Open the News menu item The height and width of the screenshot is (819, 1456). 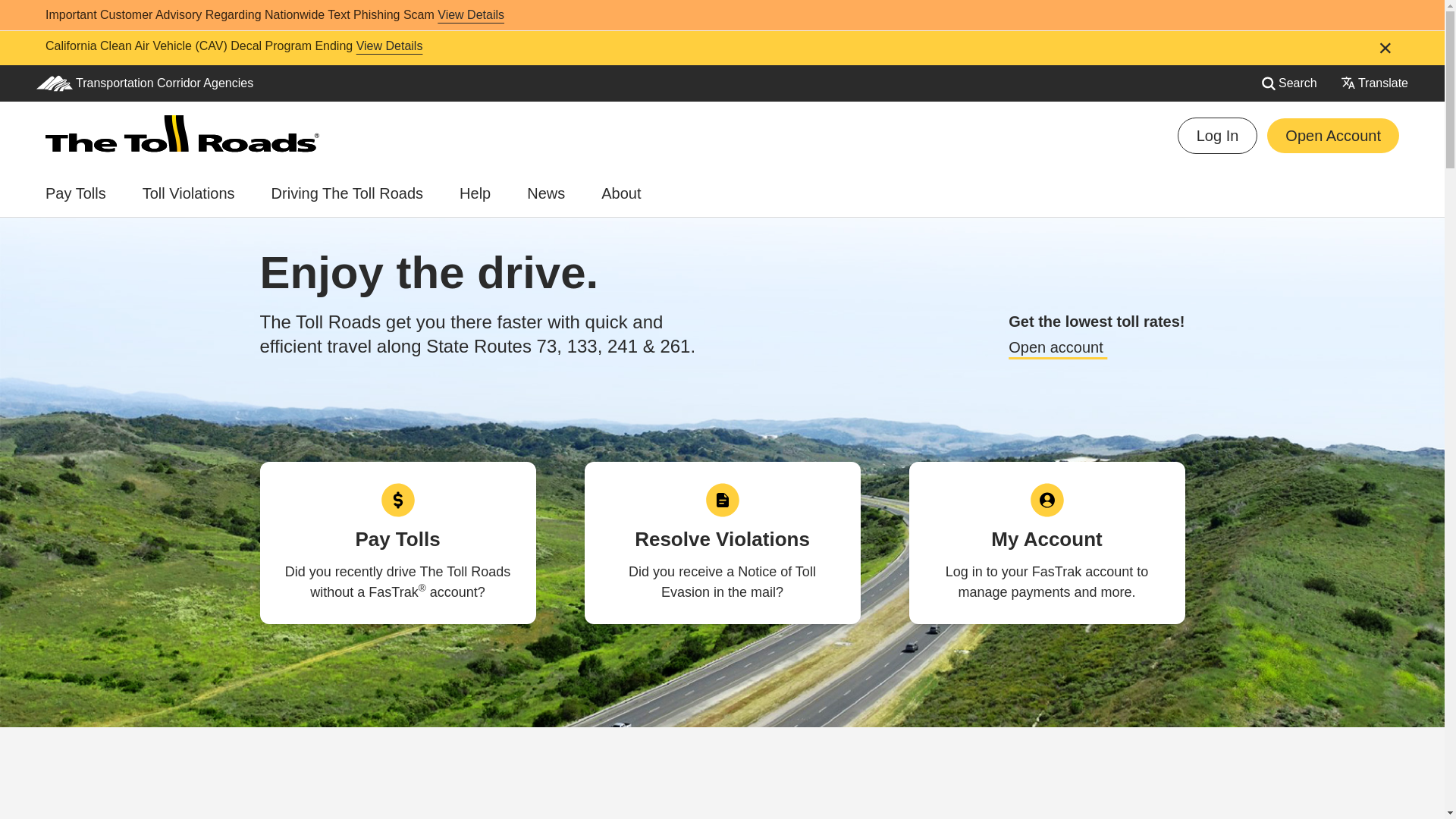coord(545,194)
